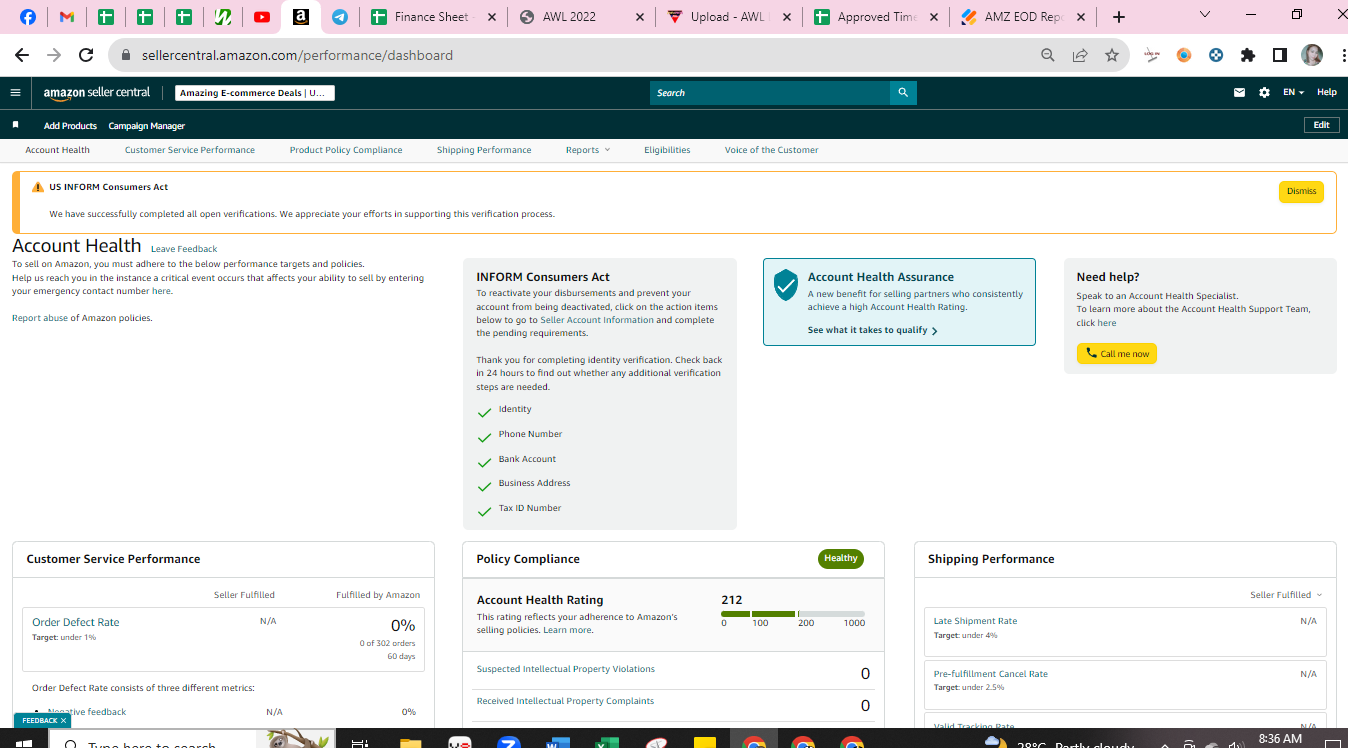The image size is (1348, 748).
Task: Open the EN language dropdown
Action: [x=1294, y=93]
